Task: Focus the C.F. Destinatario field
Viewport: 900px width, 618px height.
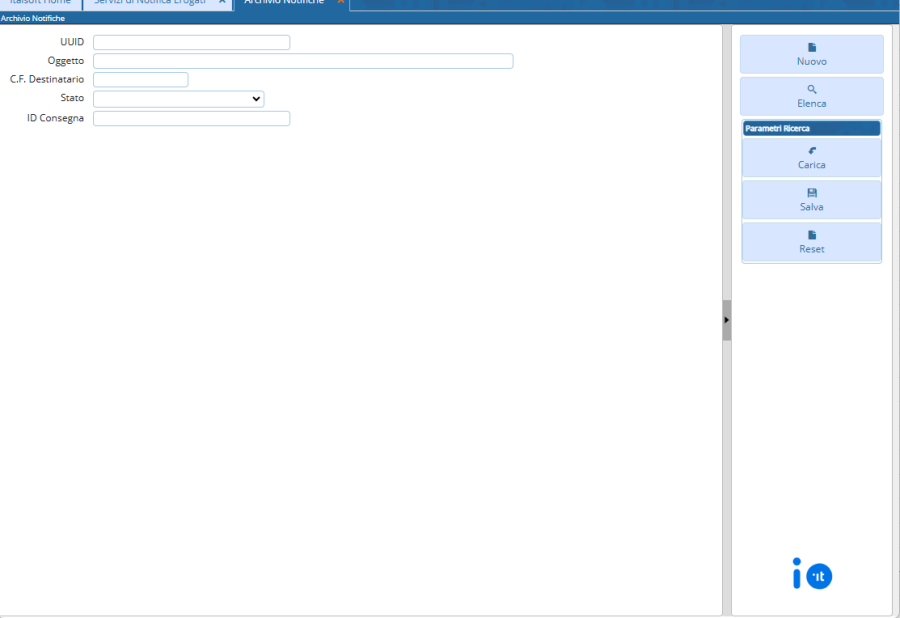Action: pyautogui.click(x=140, y=80)
